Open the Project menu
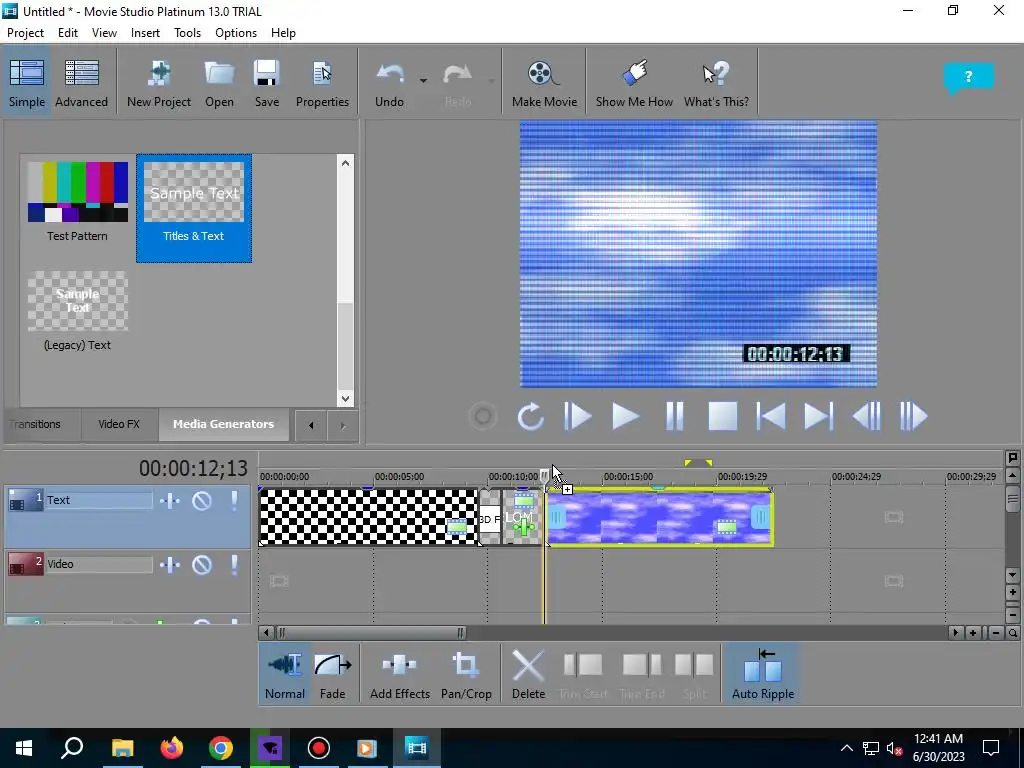 (x=25, y=33)
